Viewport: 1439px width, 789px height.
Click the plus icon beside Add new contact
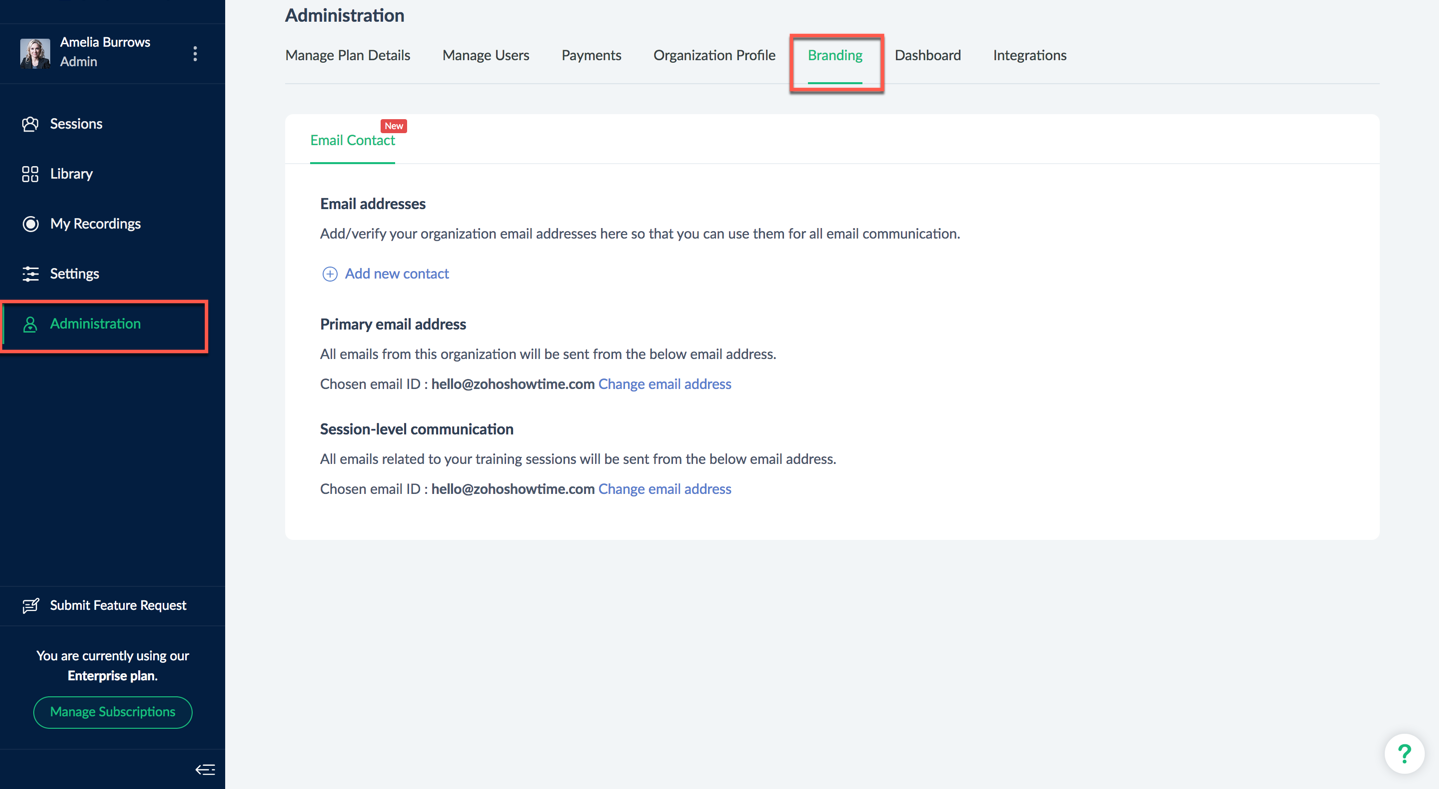(x=329, y=274)
